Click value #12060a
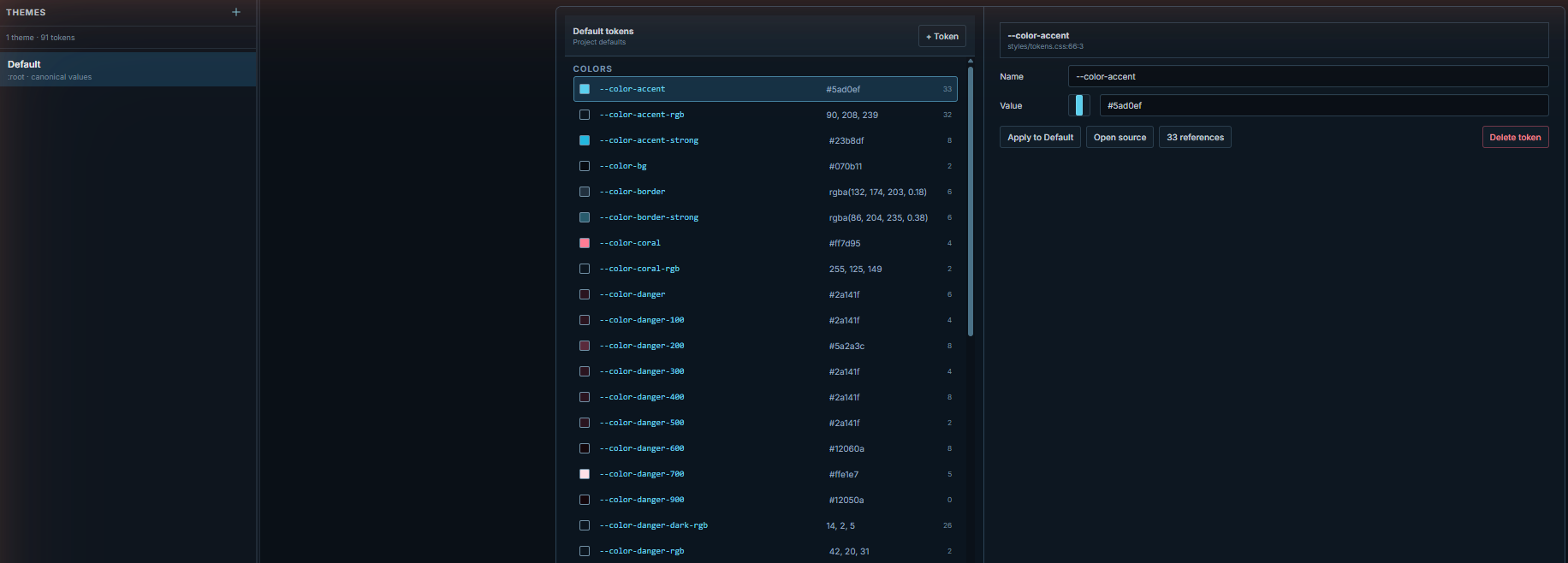1568x563 pixels. pyautogui.click(x=846, y=448)
